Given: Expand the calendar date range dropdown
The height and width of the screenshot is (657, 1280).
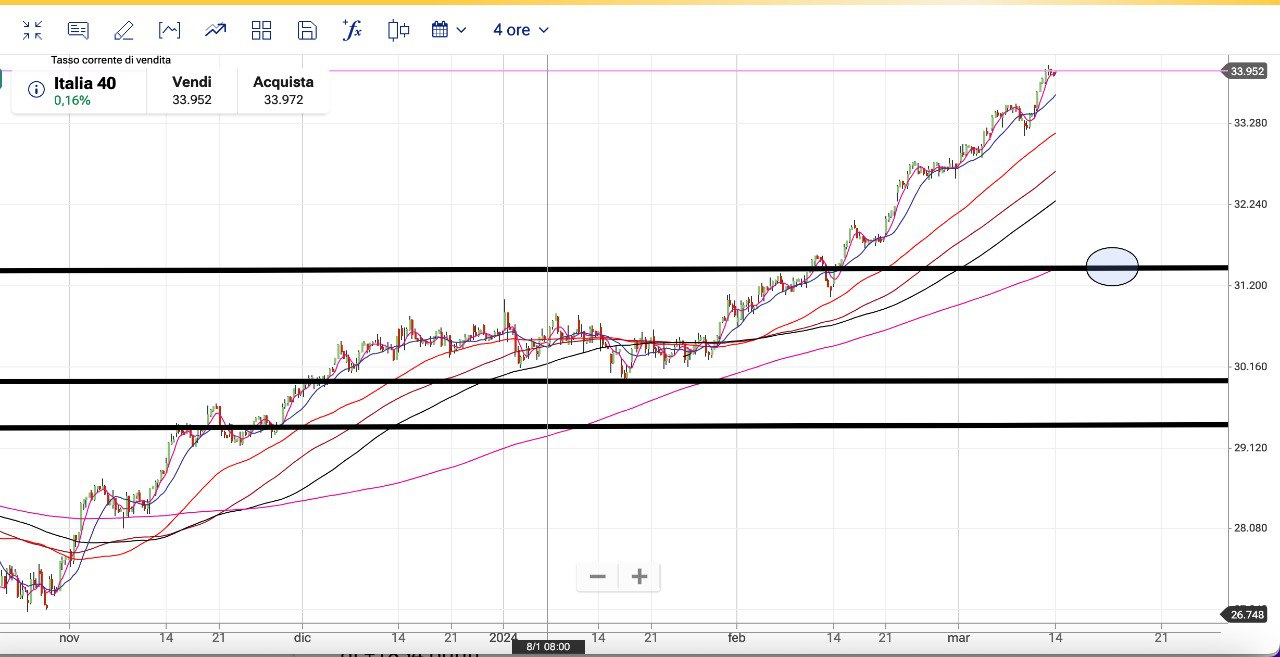Looking at the screenshot, I should (x=449, y=30).
